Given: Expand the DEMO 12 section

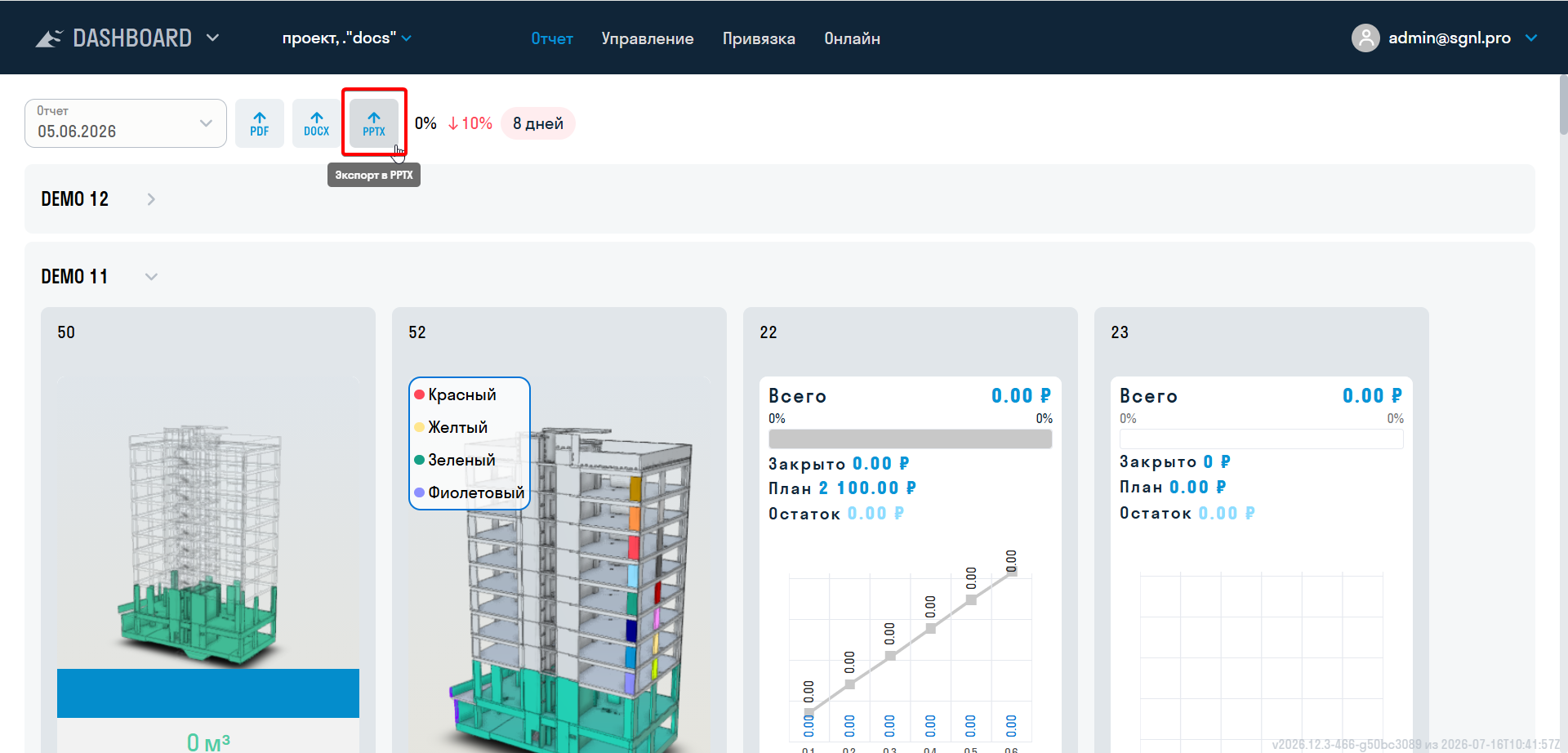Looking at the screenshot, I should click(151, 199).
